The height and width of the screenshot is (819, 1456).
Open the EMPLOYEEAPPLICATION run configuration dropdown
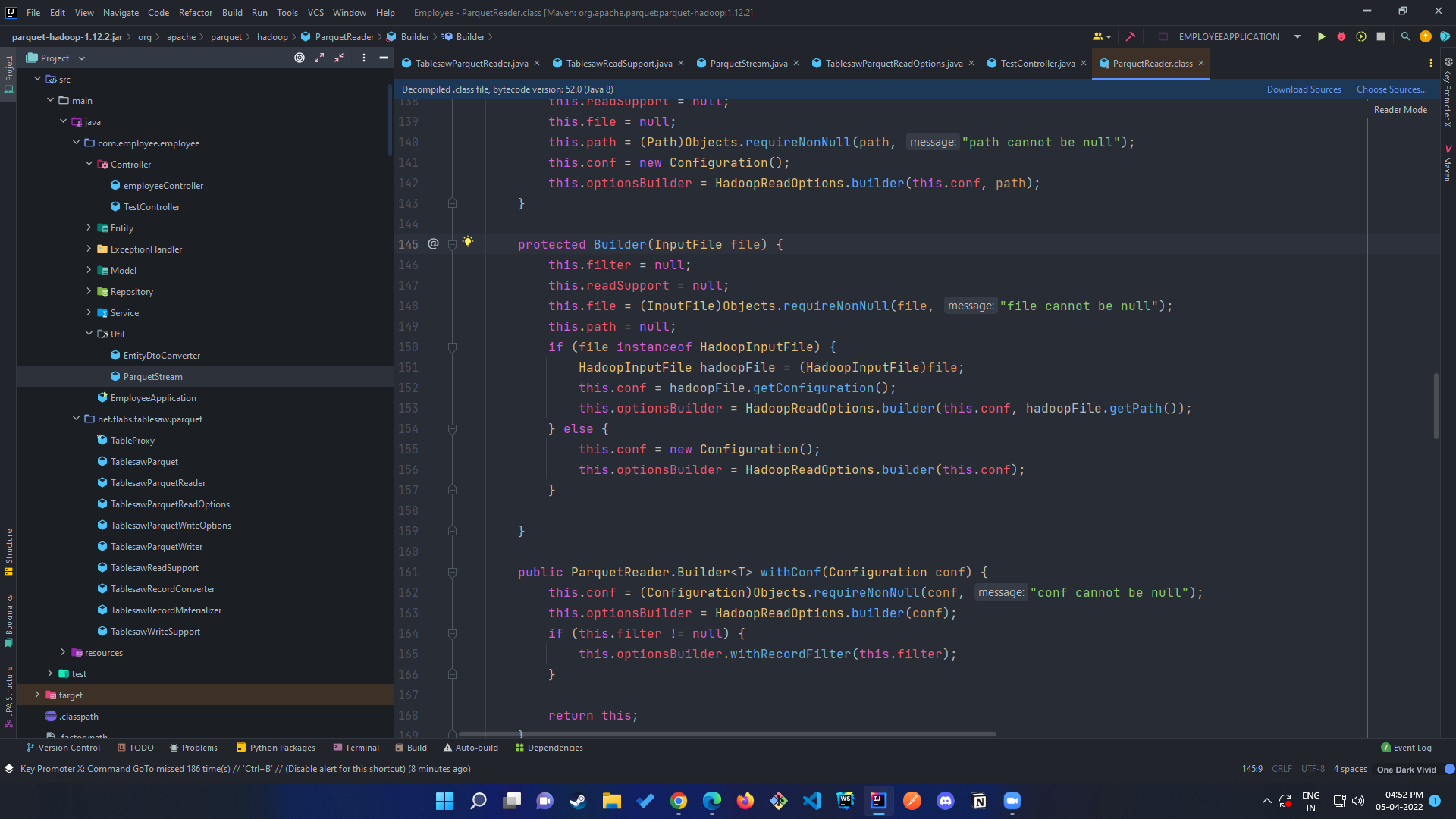1297,36
